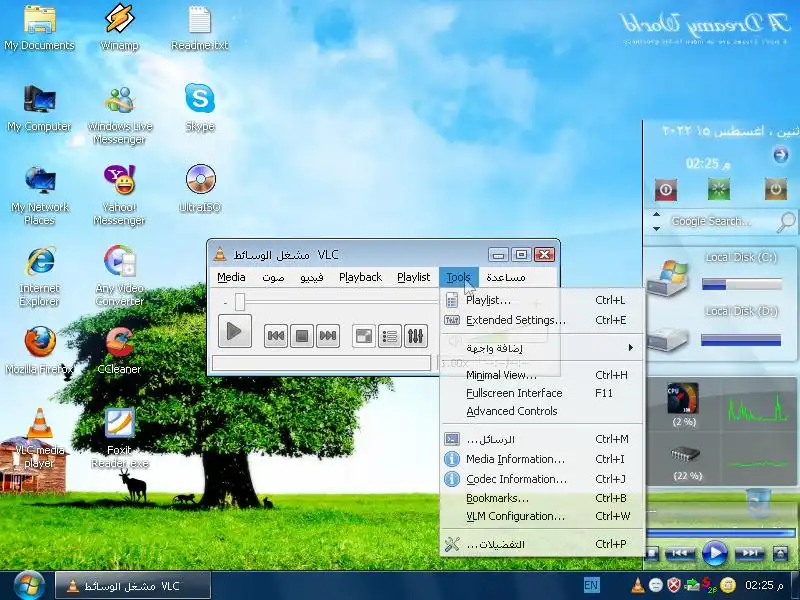
Task: Click Local Disk (D:) drive gadget
Action: (x=714, y=329)
